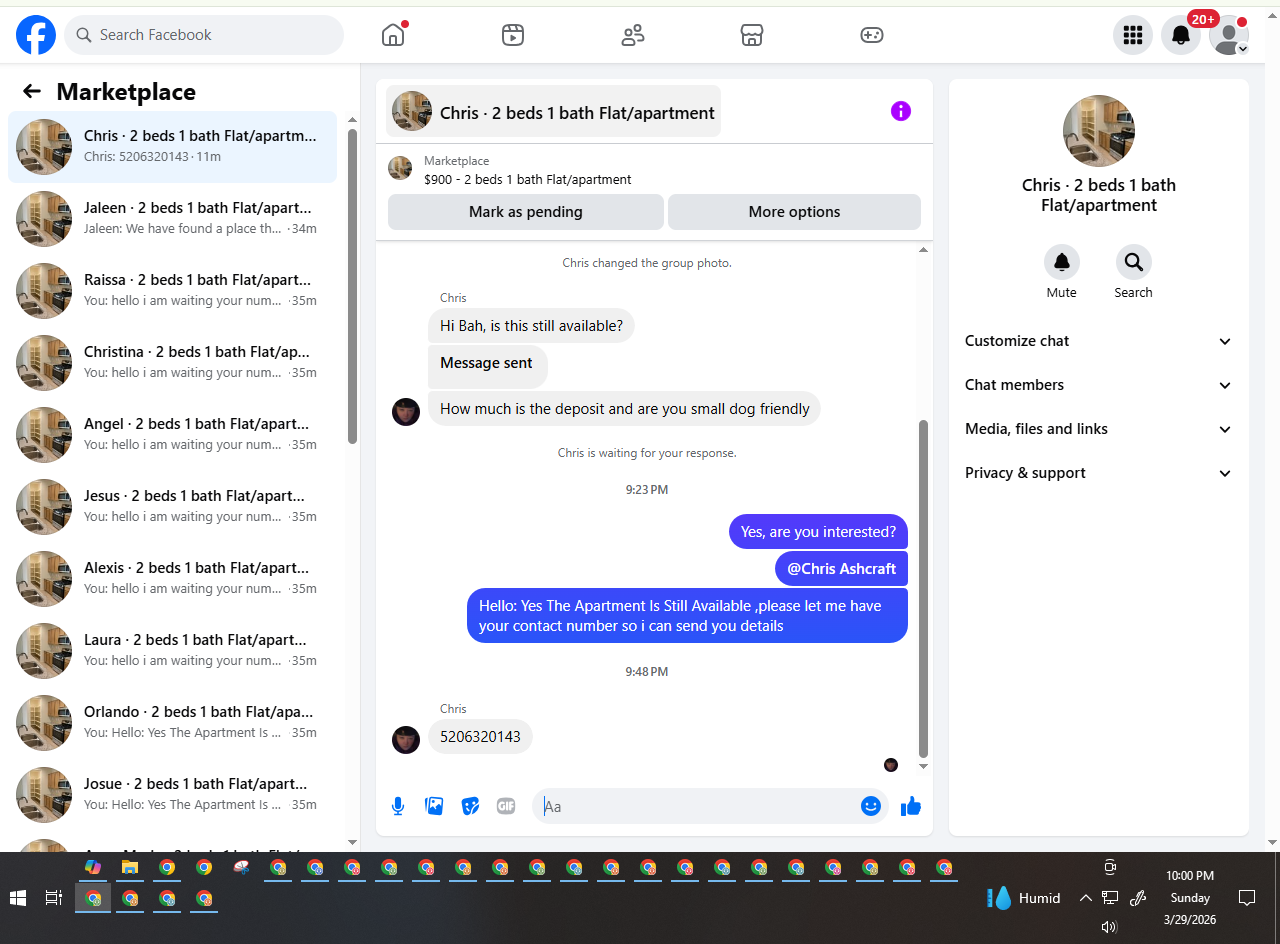The height and width of the screenshot is (944, 1280).
Task: Expand the Chat members section
Action: [1099, 385]
